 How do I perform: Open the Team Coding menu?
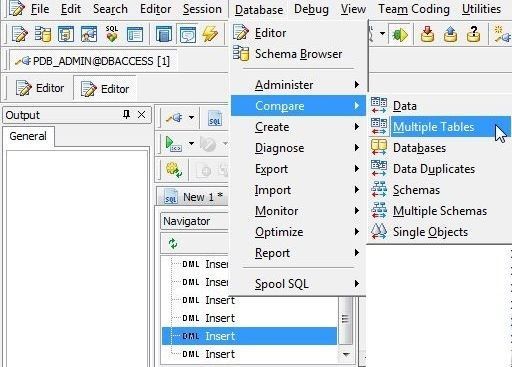414,9
